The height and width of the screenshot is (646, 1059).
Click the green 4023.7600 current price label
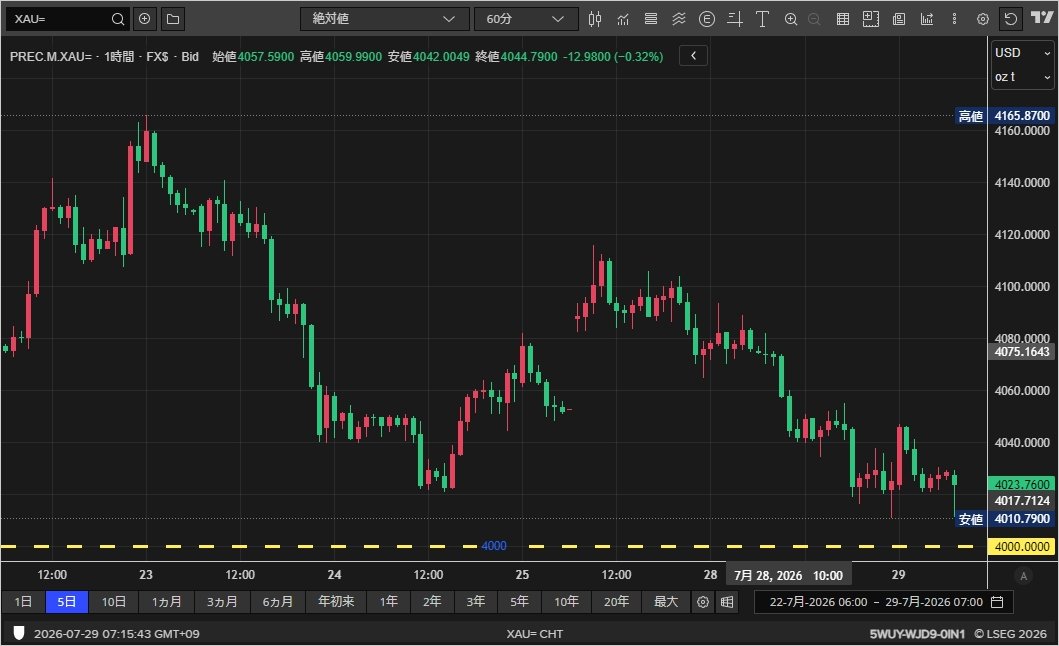coord(1022,484)
